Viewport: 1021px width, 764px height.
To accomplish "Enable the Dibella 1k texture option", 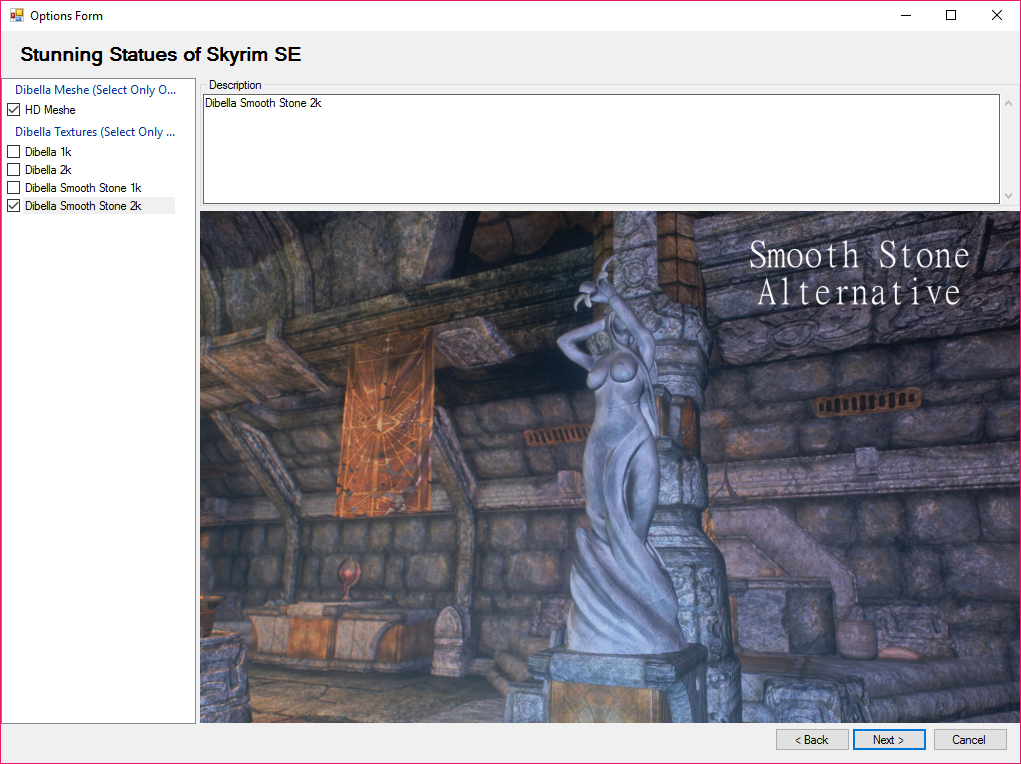I will 14,152.
